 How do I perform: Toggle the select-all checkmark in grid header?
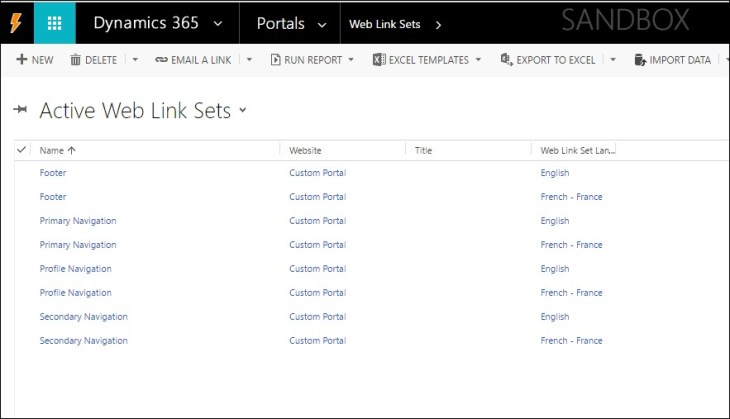22,150
